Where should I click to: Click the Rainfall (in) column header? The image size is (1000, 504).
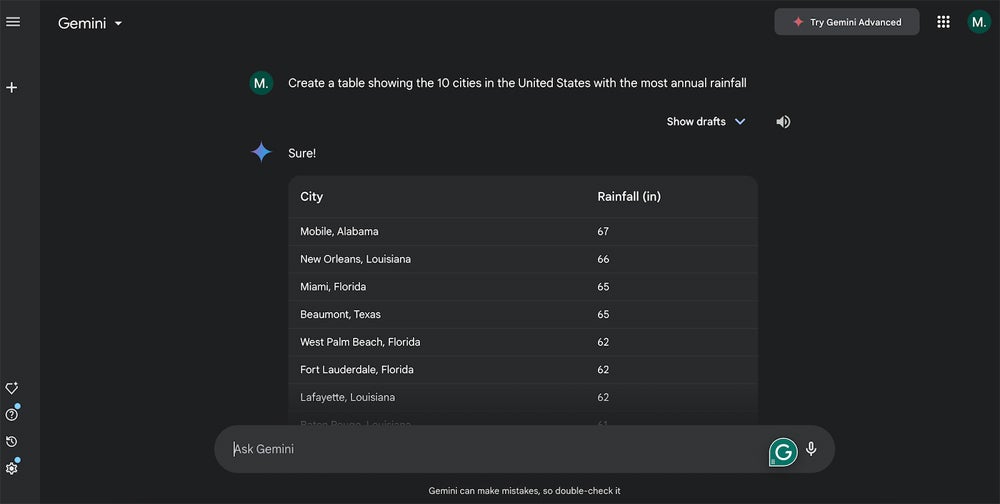click(629, 197)
